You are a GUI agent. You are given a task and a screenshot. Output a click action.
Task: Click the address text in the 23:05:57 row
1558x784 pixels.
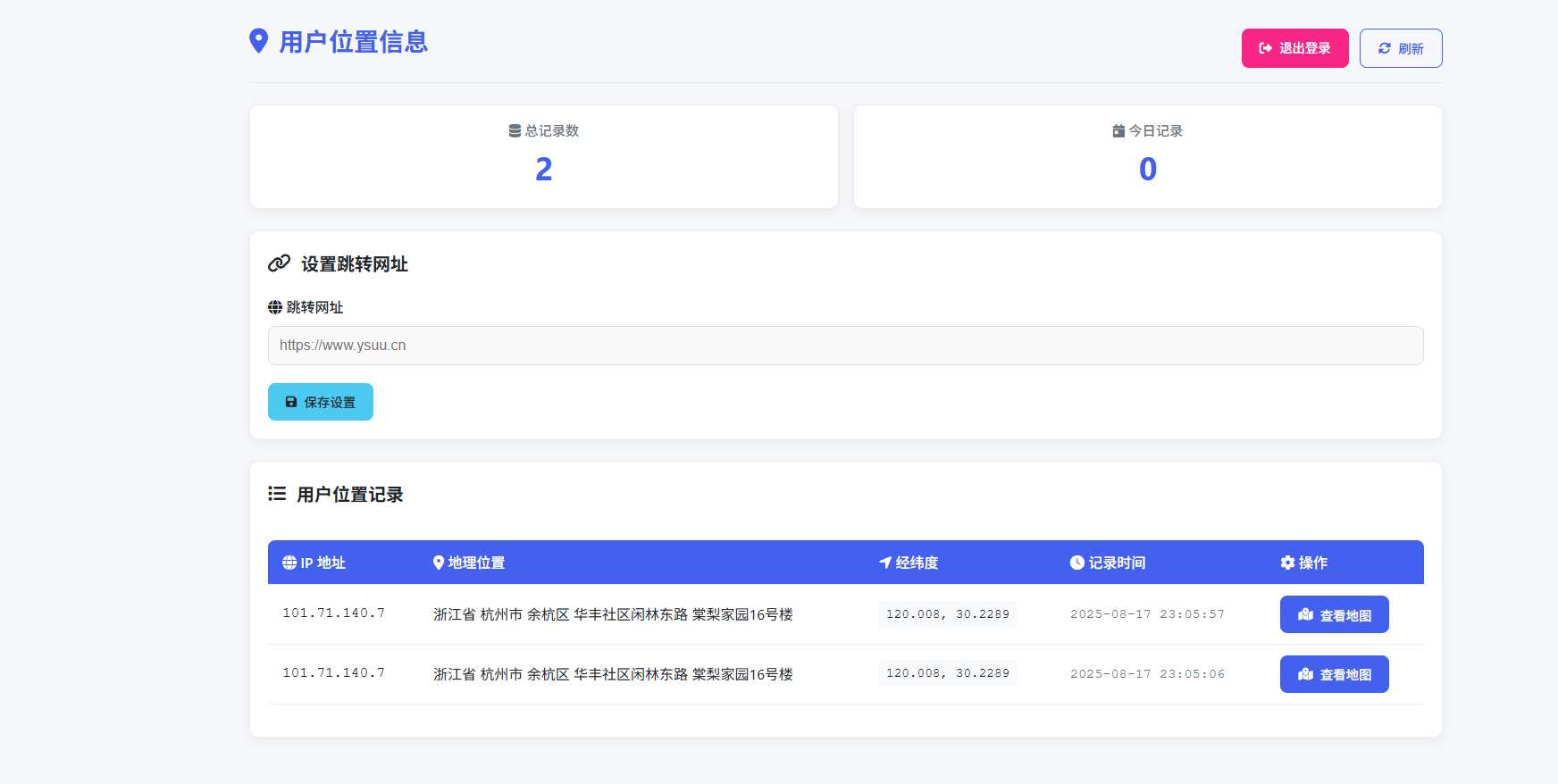click(x=613, y=614)
